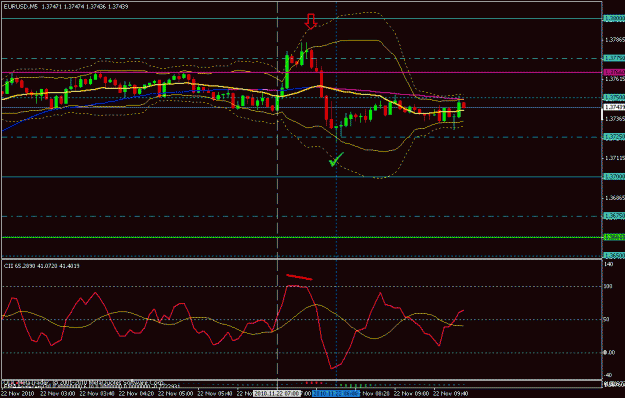Click the 22 Nov 03:00 time label
Screen dimensions: 625x398
[57, 394]
